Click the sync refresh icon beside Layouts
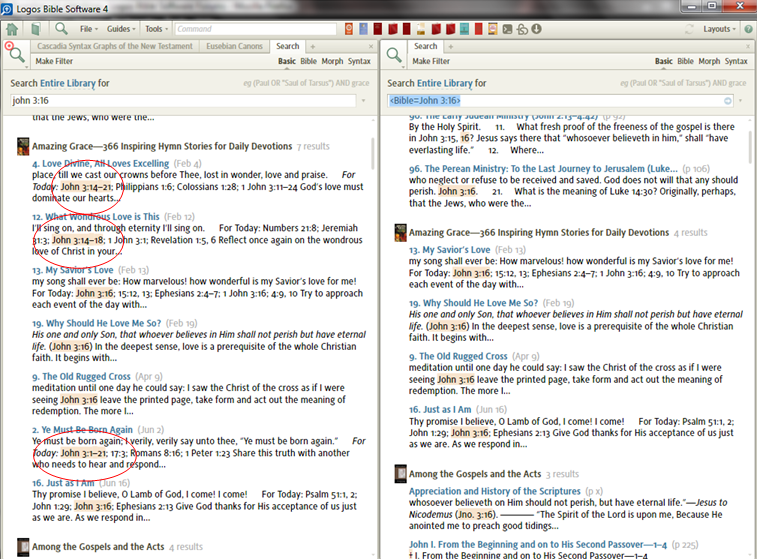 click(x=689, y=29)
